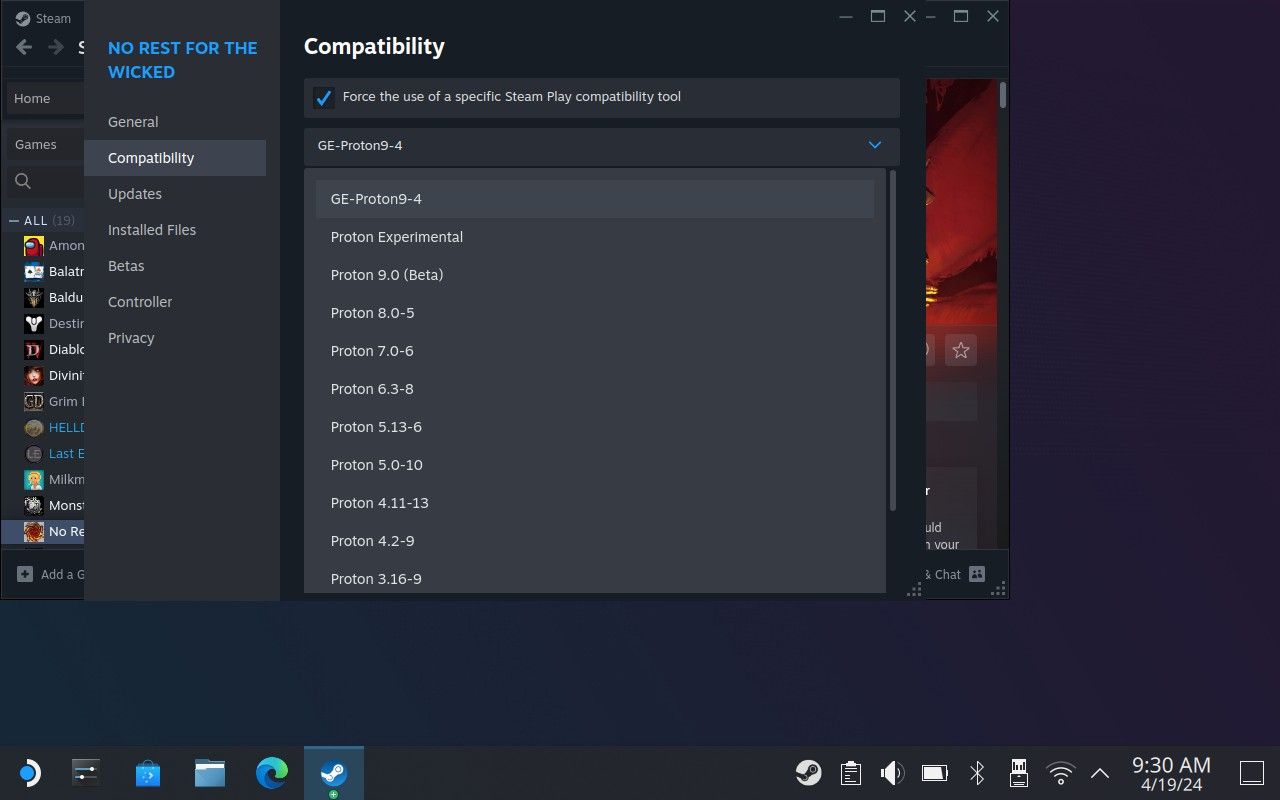Viewport: 1280px width, 800px height.
Task: Choose Proton Experimental option
Action: click(595, 237)
